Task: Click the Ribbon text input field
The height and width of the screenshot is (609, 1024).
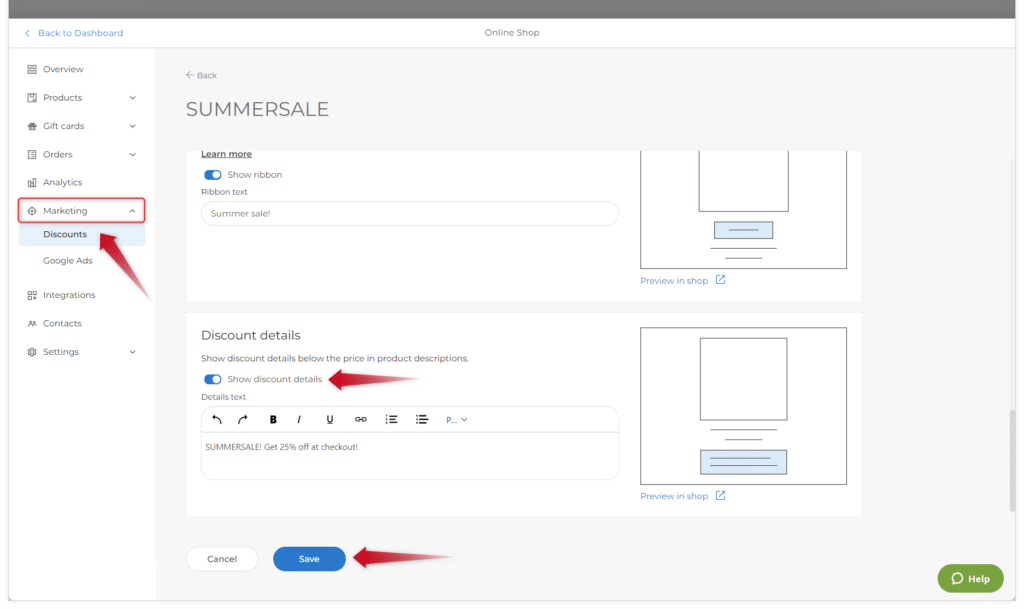Action: (409, 214)
